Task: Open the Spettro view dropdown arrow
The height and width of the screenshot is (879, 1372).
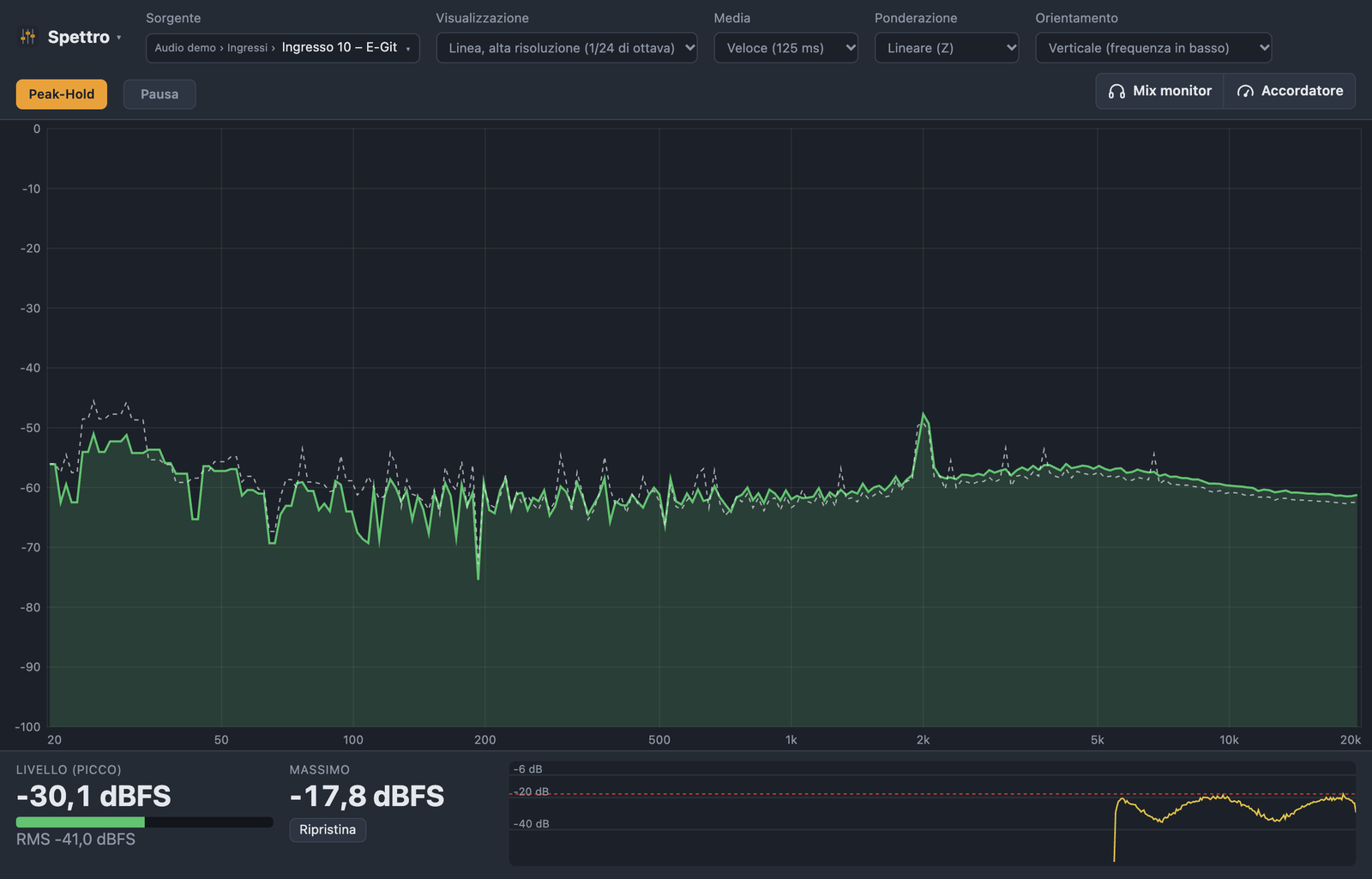Action: tap(119, 38)
